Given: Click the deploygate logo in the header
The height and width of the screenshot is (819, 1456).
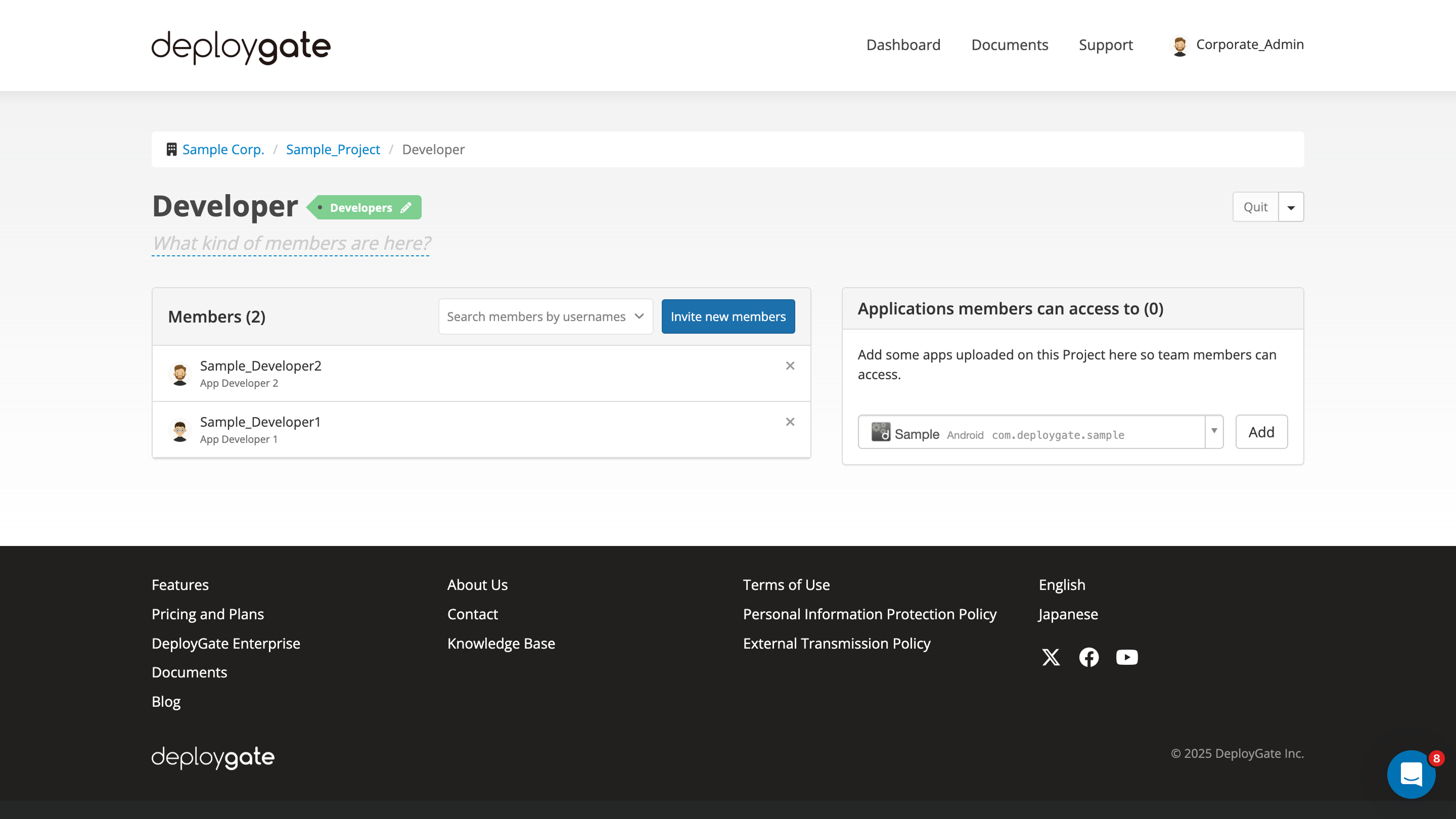Looking at the screenshot, I should point(240,48).
